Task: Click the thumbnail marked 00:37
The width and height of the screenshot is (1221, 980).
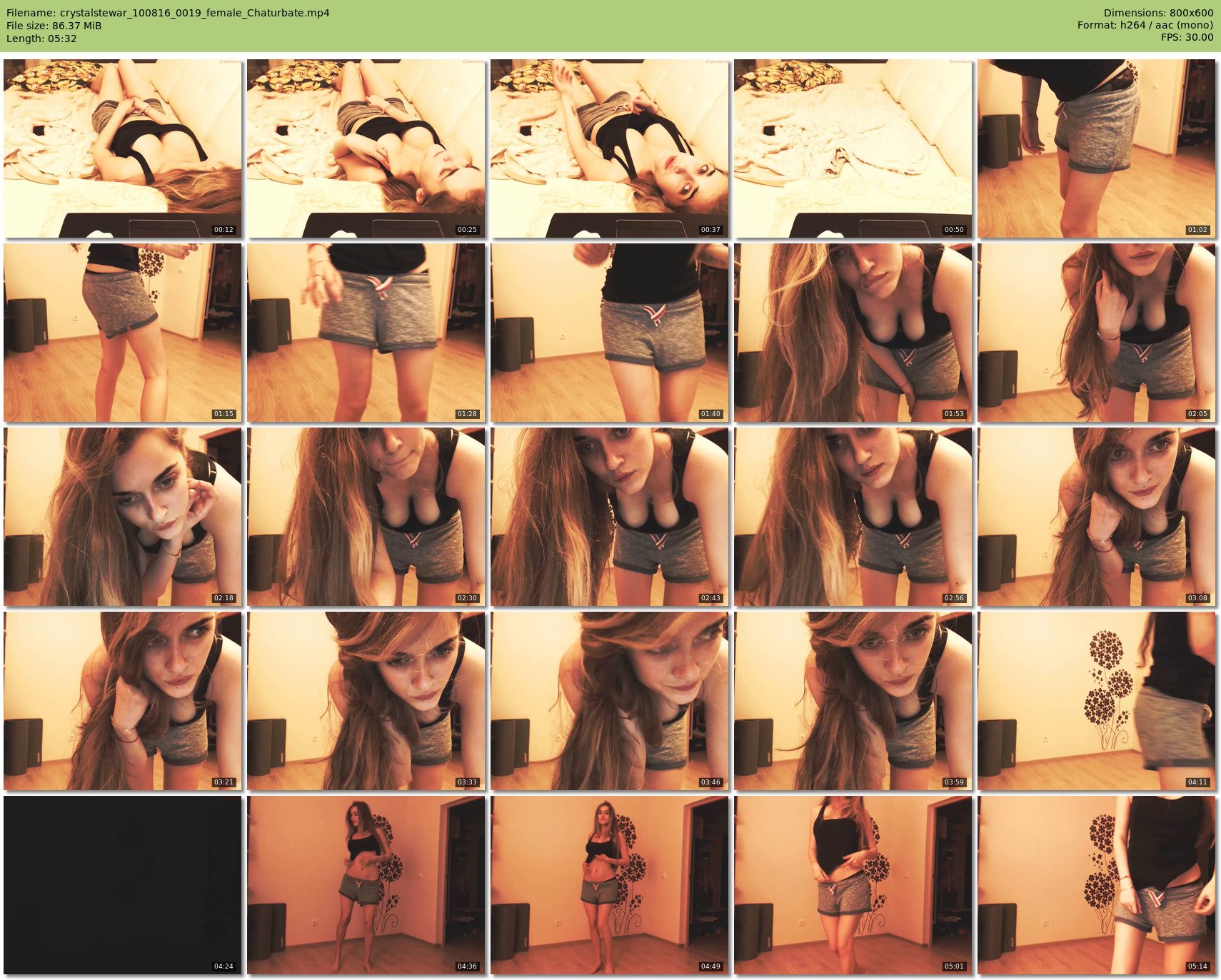Action: coord(610,148)
